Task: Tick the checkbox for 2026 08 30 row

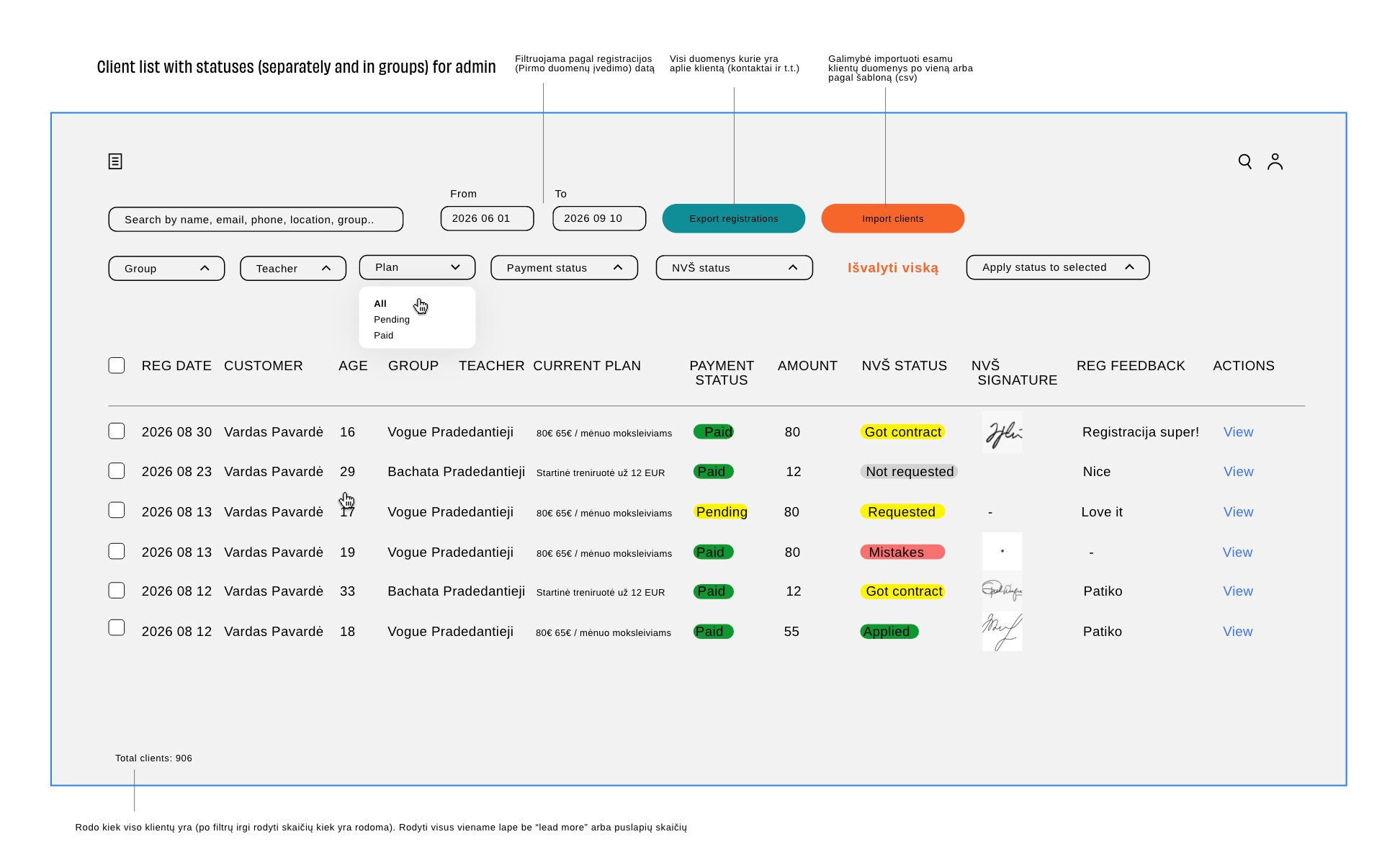Action: 117,431
